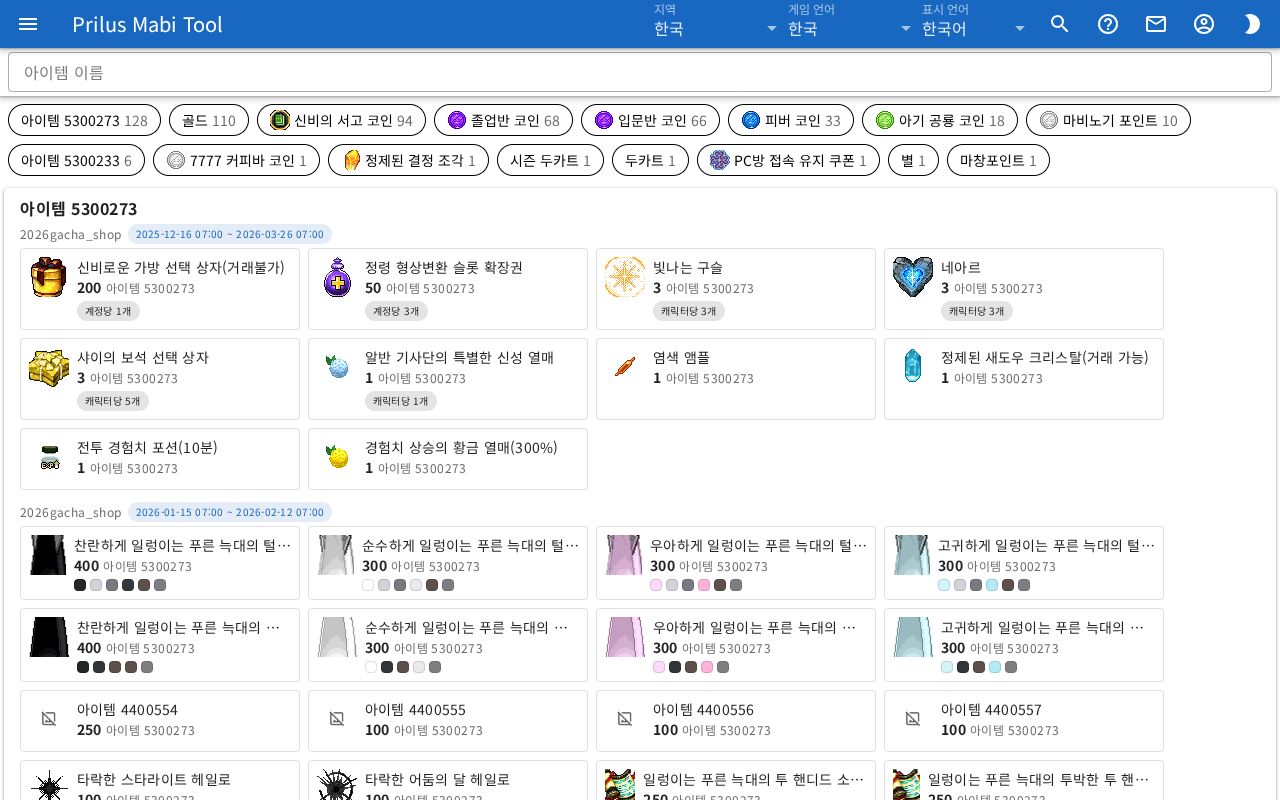Image resolution: width=1280 pixels, height=800 pixels.
Task: Open the hamburger navigation menu
Action: point(28,24)
